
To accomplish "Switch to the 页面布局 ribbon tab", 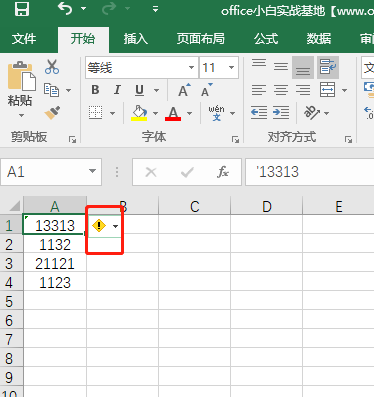I will point(201,39).
